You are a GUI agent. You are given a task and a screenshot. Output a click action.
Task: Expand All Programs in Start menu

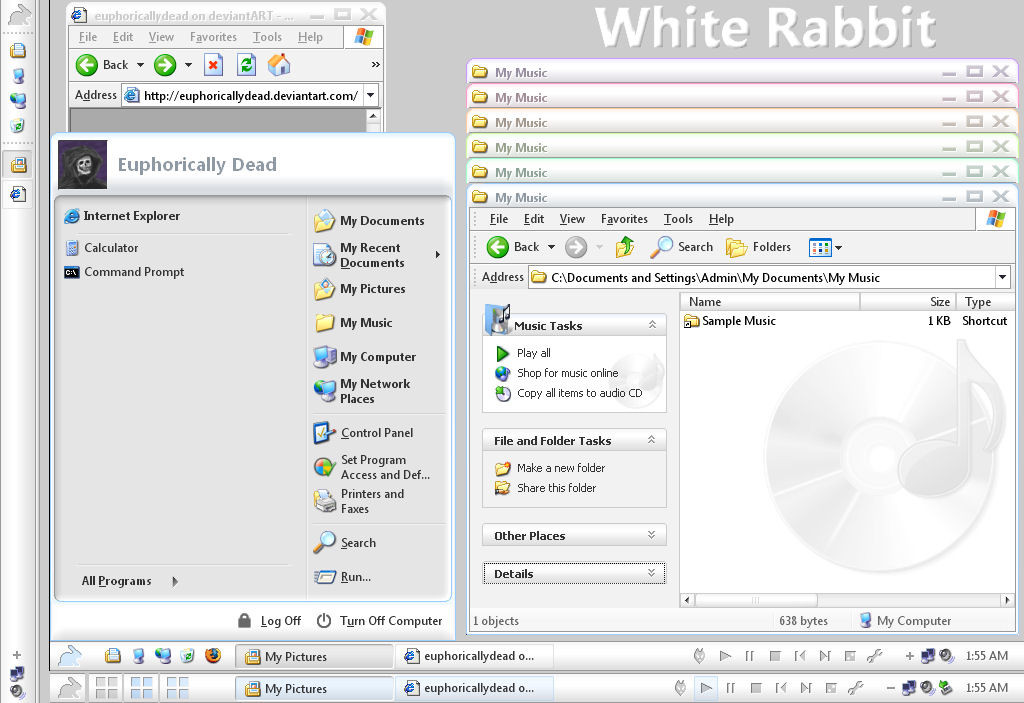(x=129, y=581)
